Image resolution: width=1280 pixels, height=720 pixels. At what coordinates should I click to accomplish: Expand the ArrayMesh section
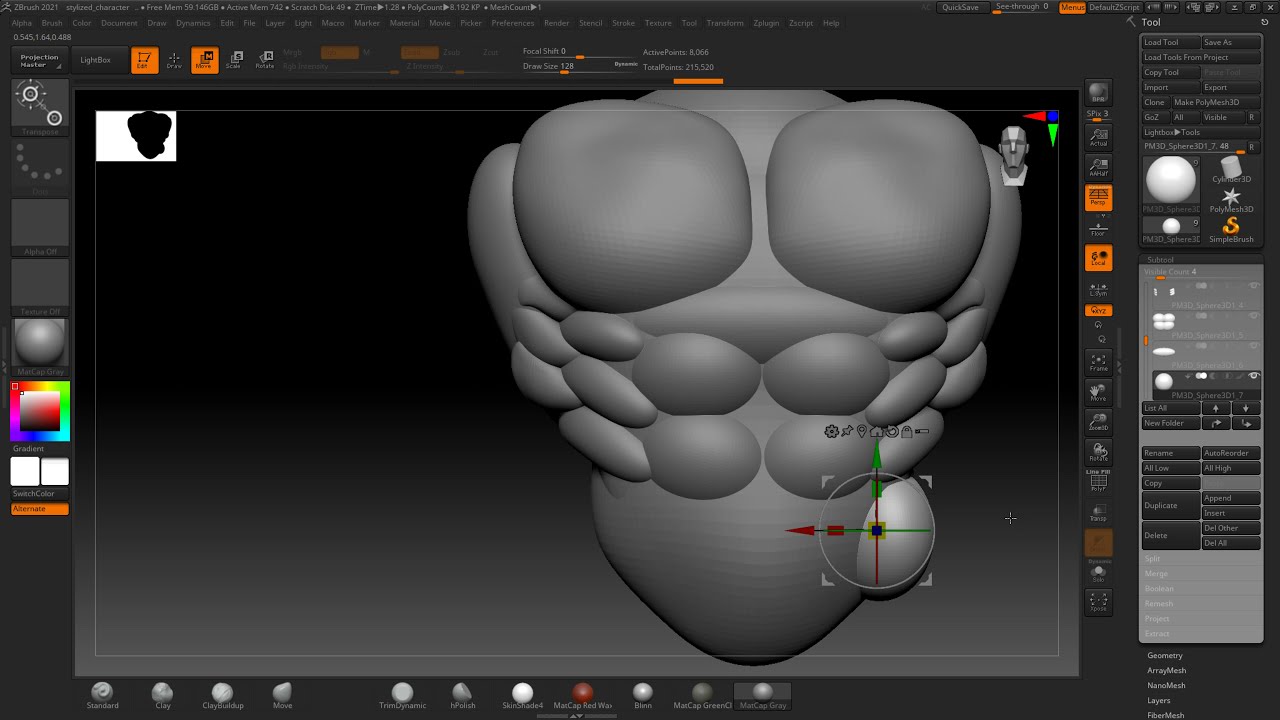click(x=1166, y=671)
